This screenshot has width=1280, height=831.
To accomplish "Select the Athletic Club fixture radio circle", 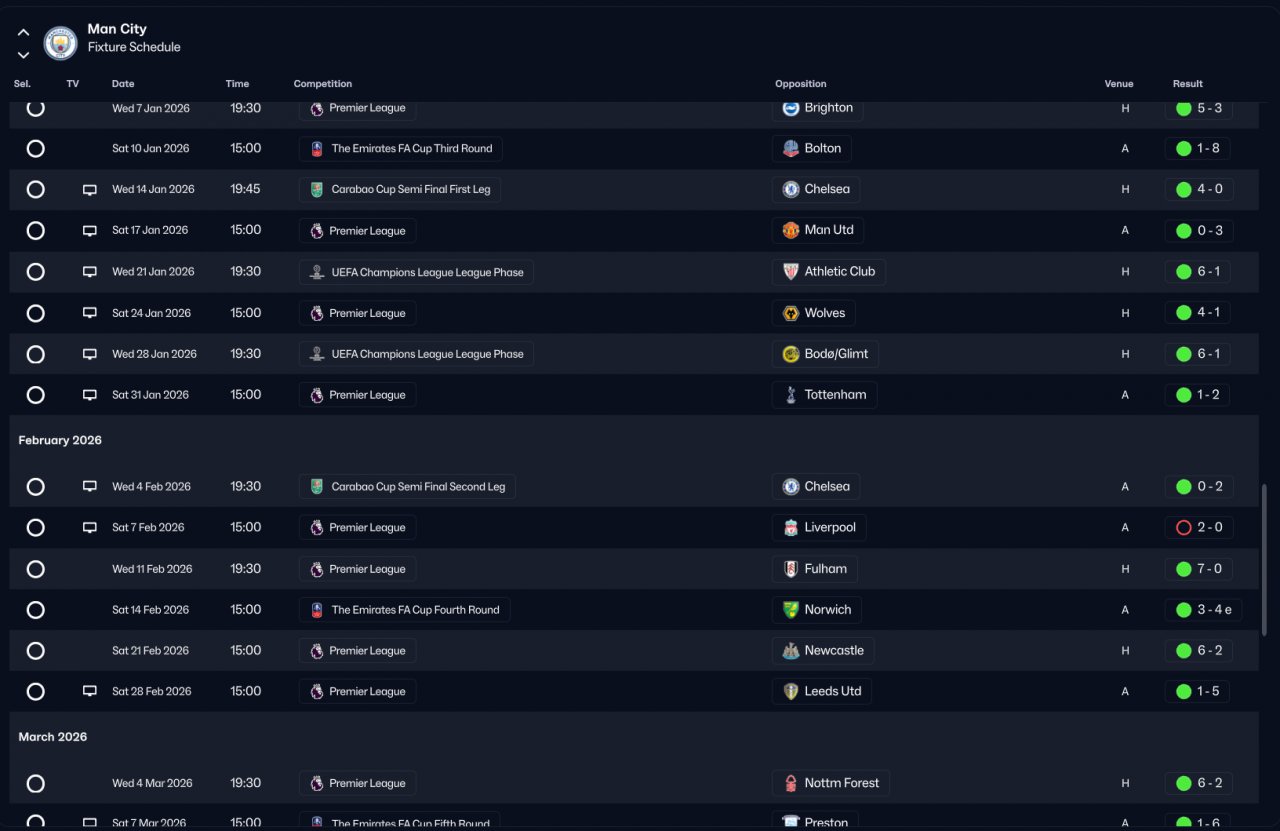I will pos(36,272).
